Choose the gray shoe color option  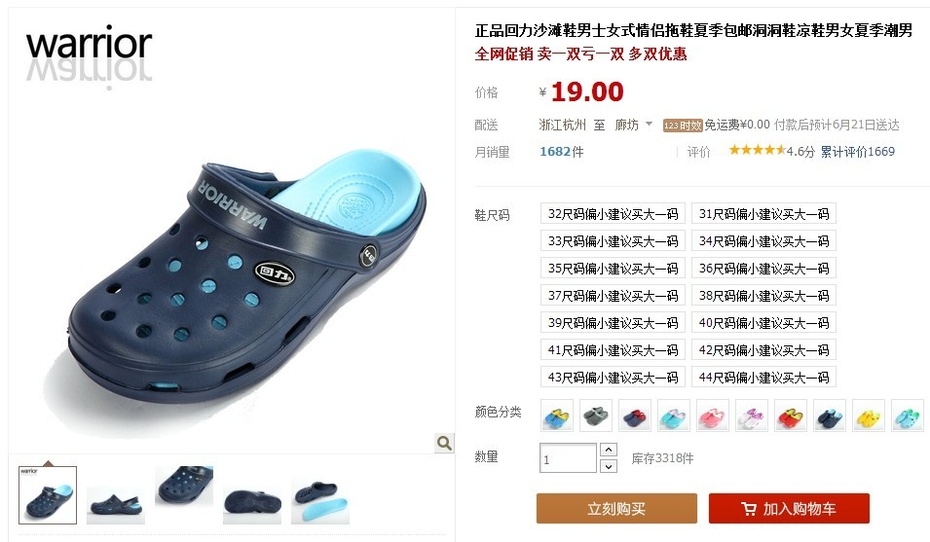596,415
